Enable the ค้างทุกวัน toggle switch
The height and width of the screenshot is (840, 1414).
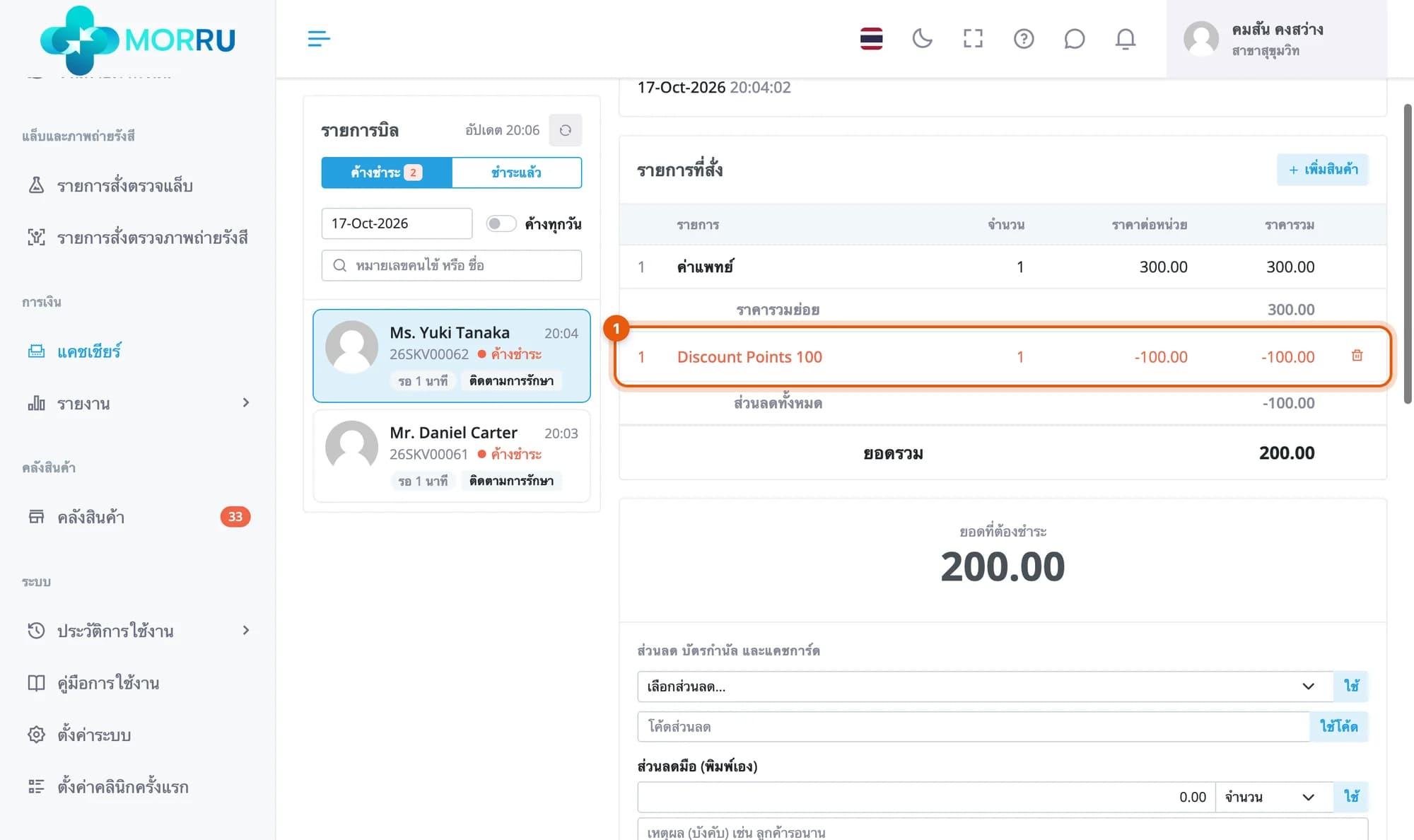[x=501, y=223]
